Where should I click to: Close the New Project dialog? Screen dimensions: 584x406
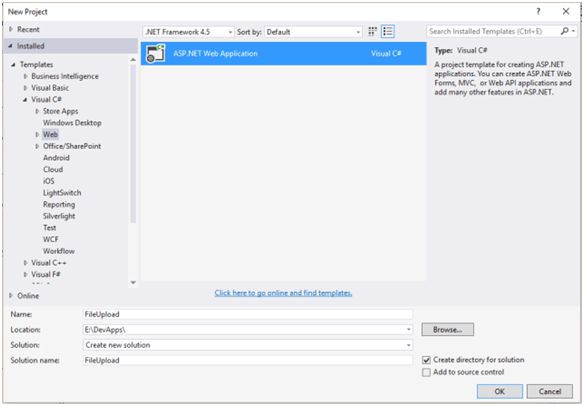[566, 12]
